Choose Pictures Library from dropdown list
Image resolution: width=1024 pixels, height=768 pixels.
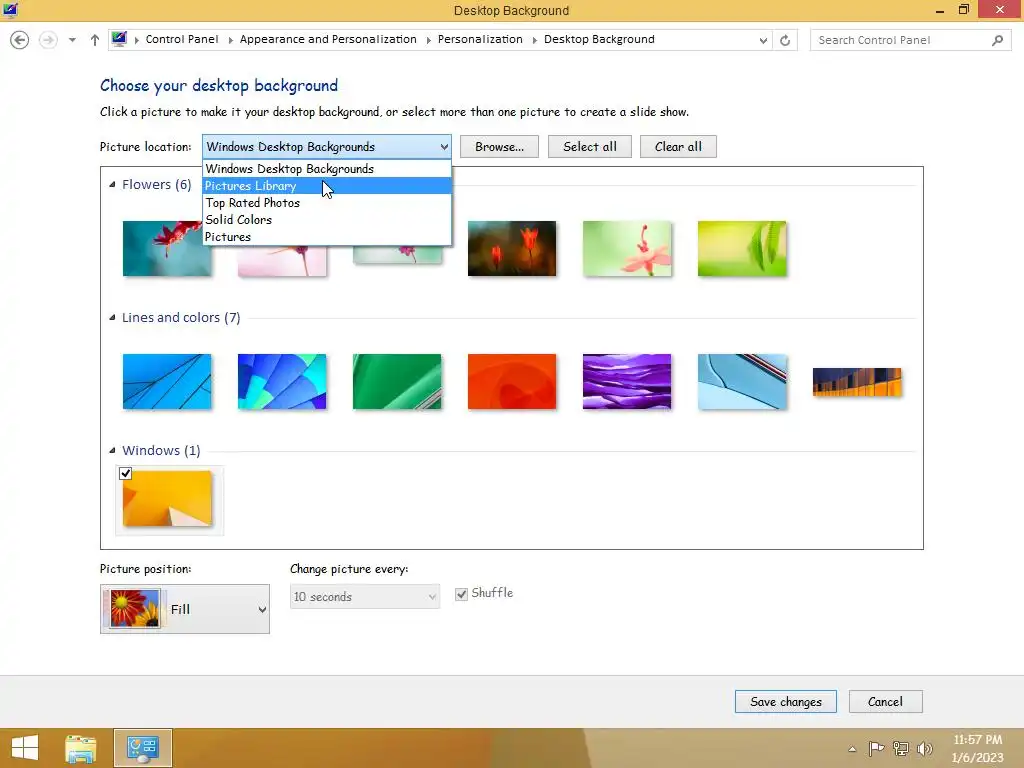327,185
